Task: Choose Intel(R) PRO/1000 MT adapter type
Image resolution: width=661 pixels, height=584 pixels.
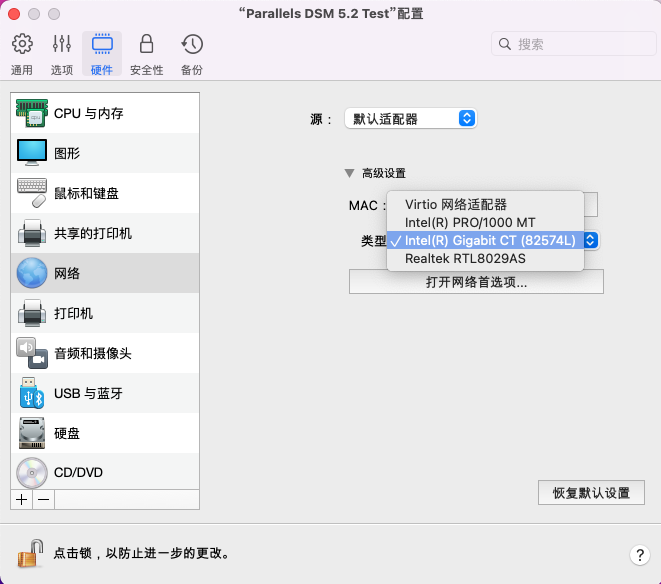Action: 485,222
